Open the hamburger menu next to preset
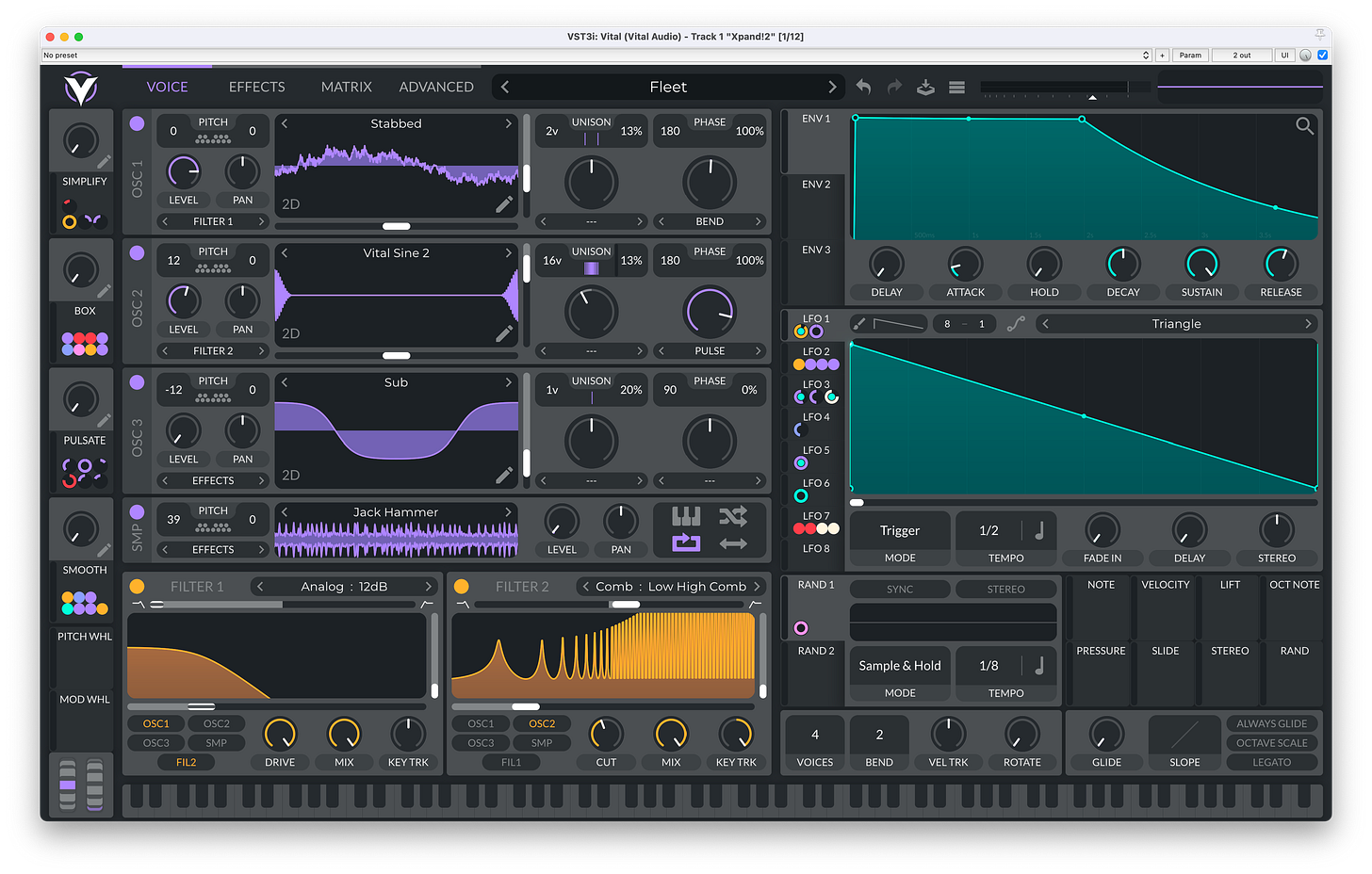Image resolution: width=1372 pixels, height=874 pixels. point(956,87)
